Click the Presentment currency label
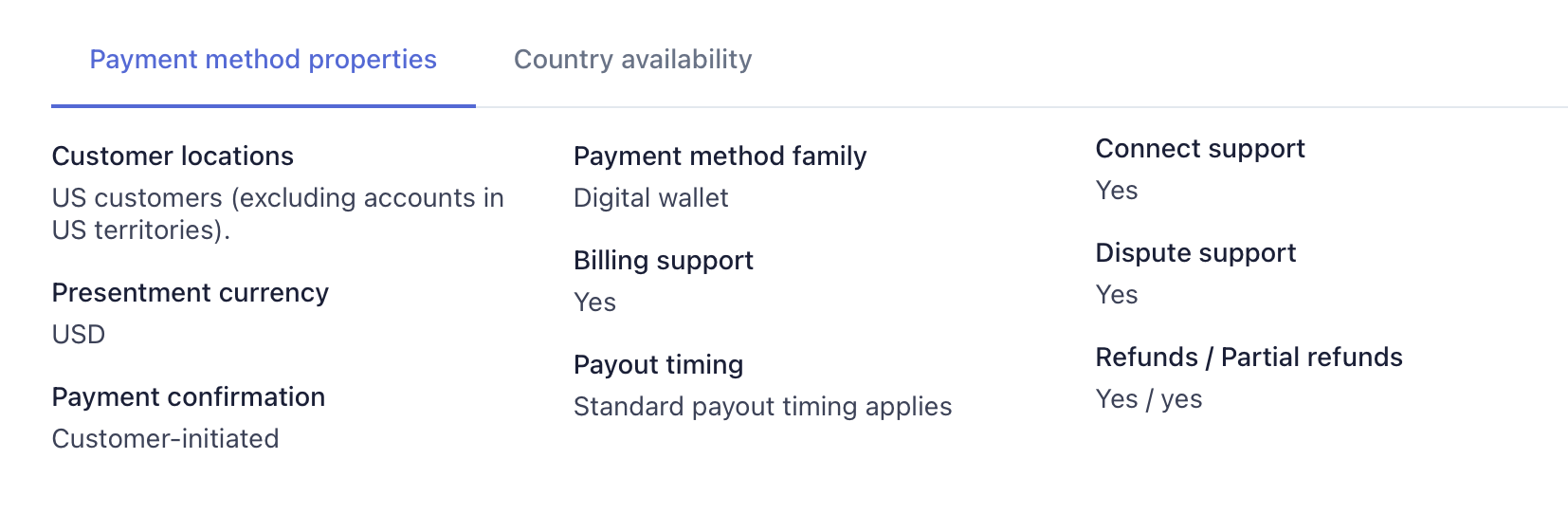The image size is (1568, 514). [x=190, y=293]
